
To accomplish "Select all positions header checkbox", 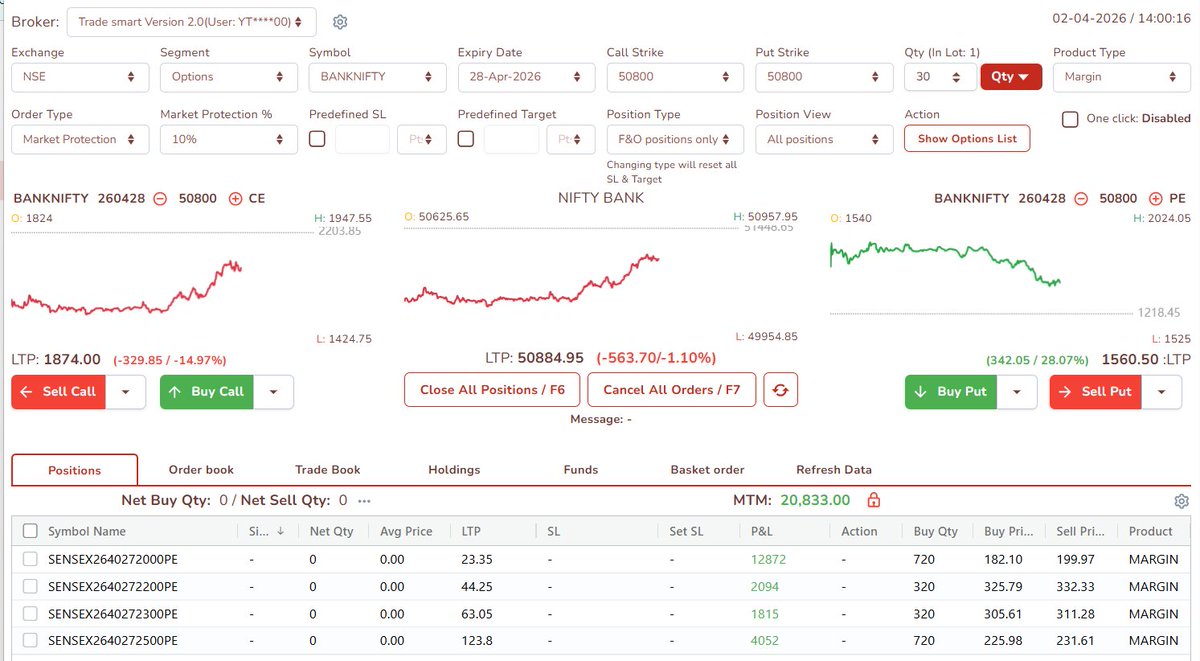I will pyautogui.click(x=30, y=531).
